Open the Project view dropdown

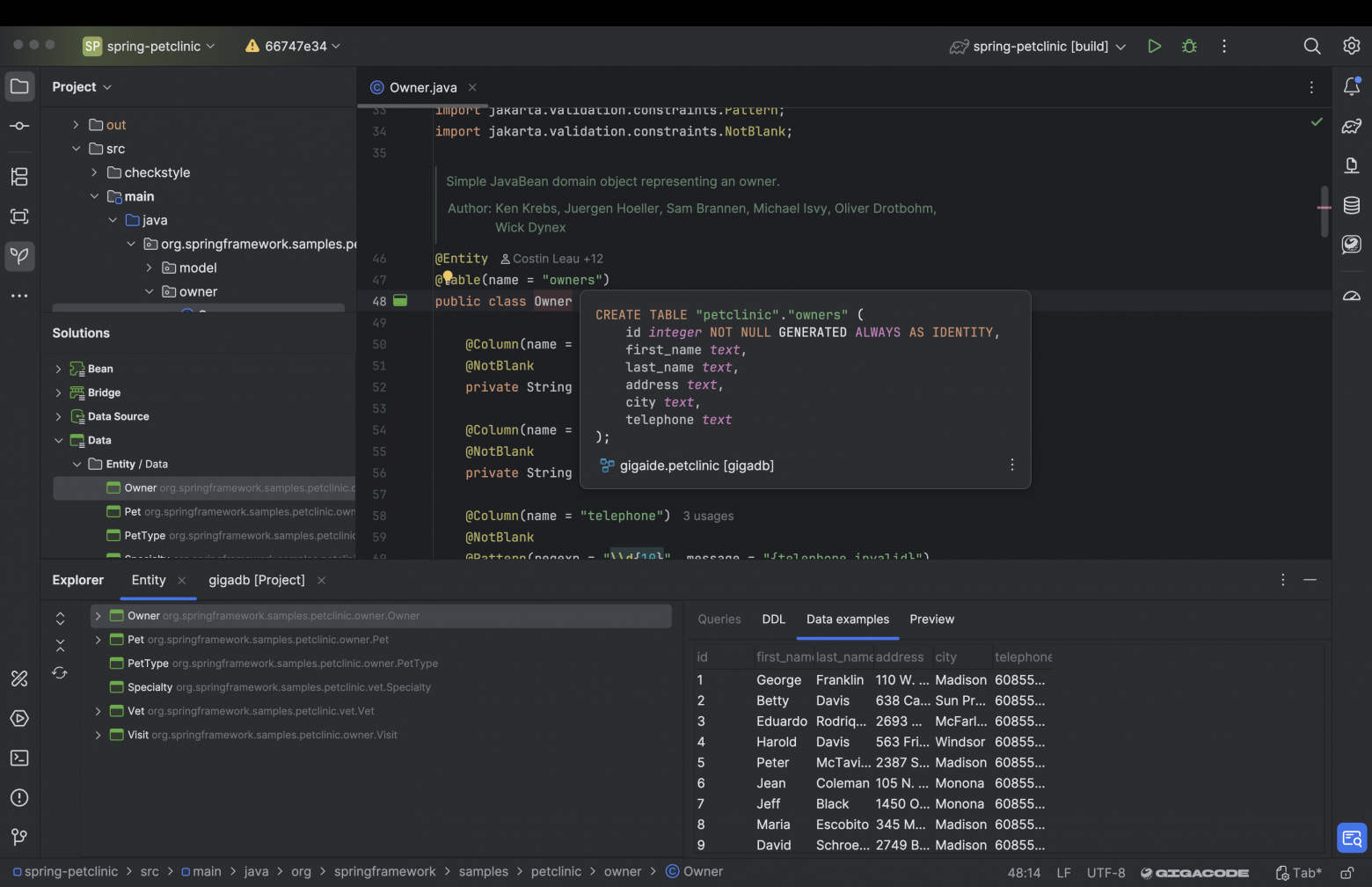[82, 87]
